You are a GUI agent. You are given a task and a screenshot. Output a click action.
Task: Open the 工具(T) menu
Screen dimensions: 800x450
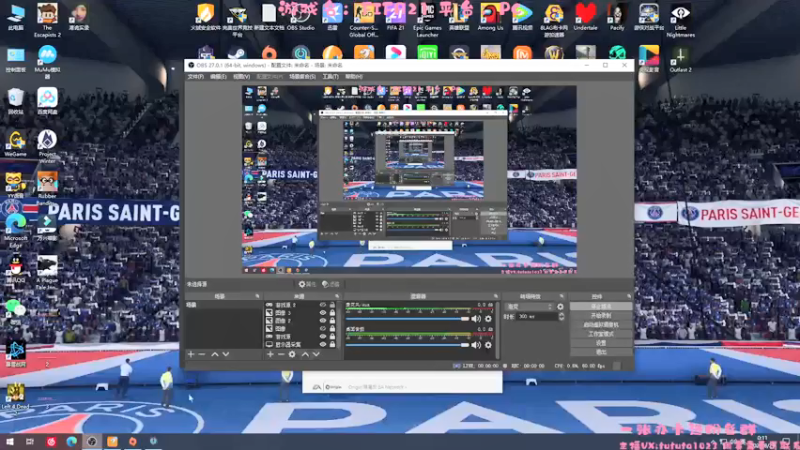tap(330, 77)
